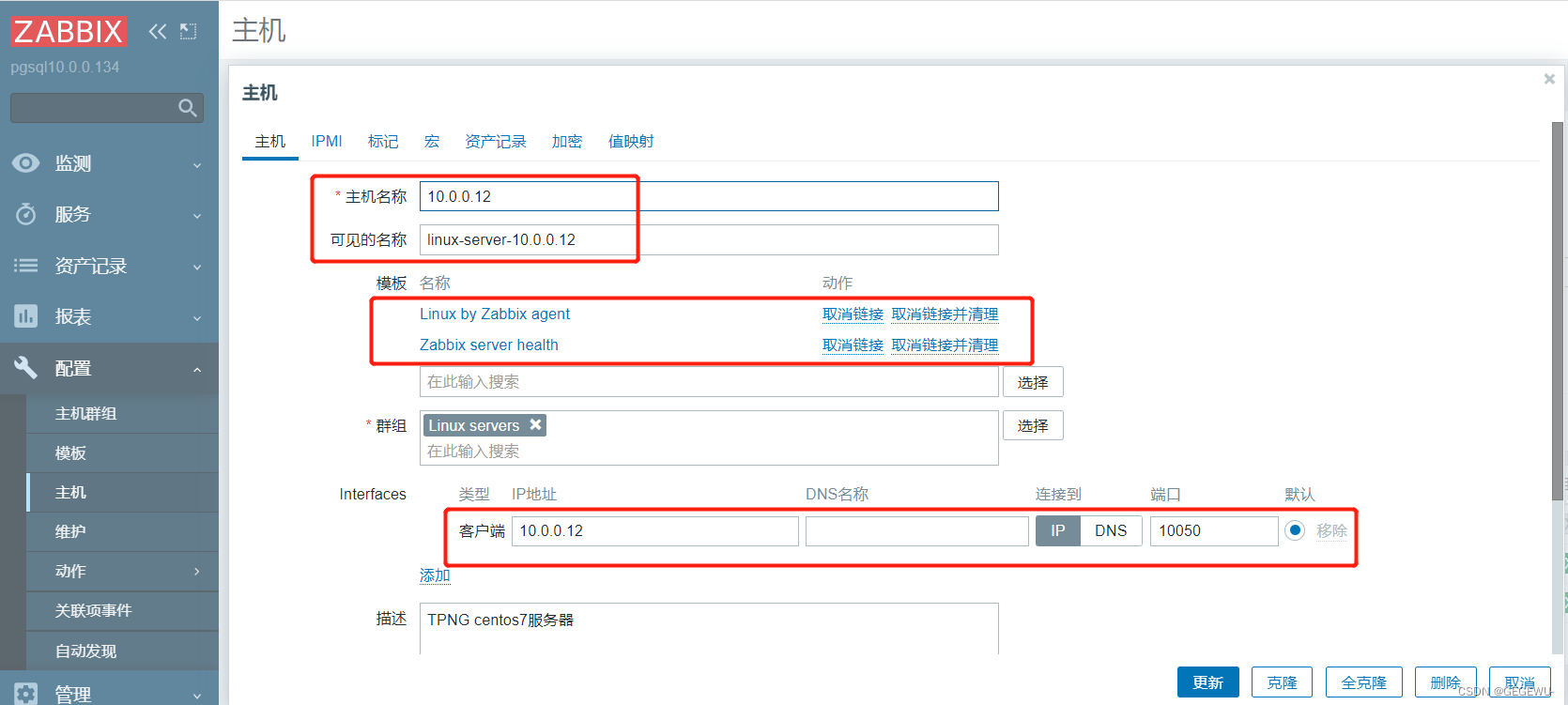The width and height of the screenshot is (1568, 705).
Task: Expand the 资产记录 menu chevron
Action: (197, 267)
